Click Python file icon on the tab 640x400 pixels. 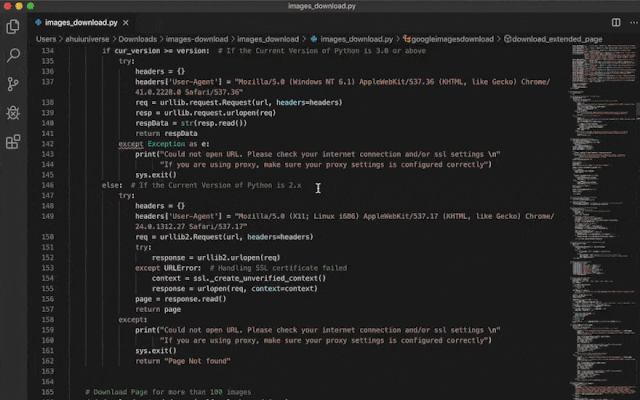point(38,22)
